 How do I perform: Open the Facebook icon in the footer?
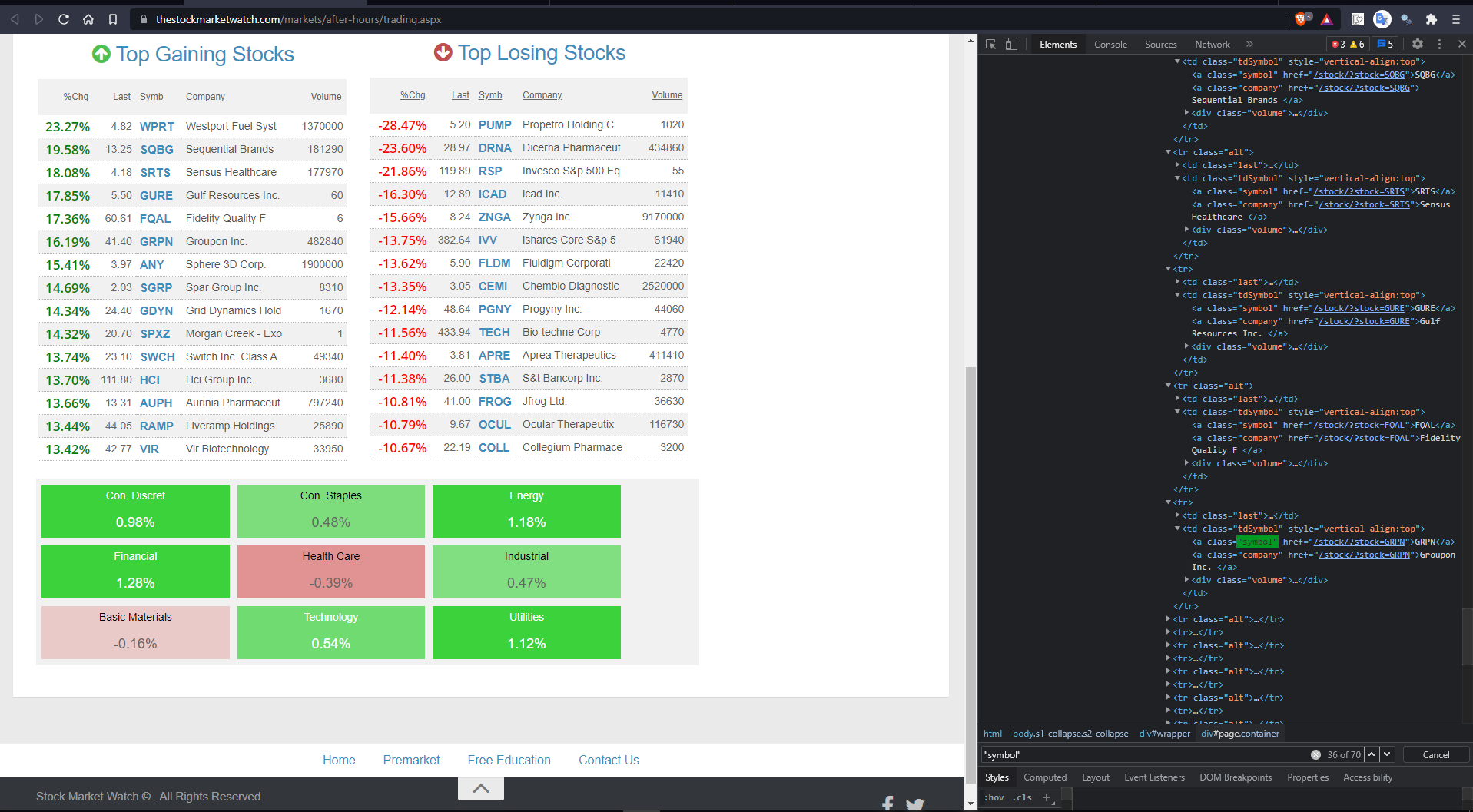887,804
